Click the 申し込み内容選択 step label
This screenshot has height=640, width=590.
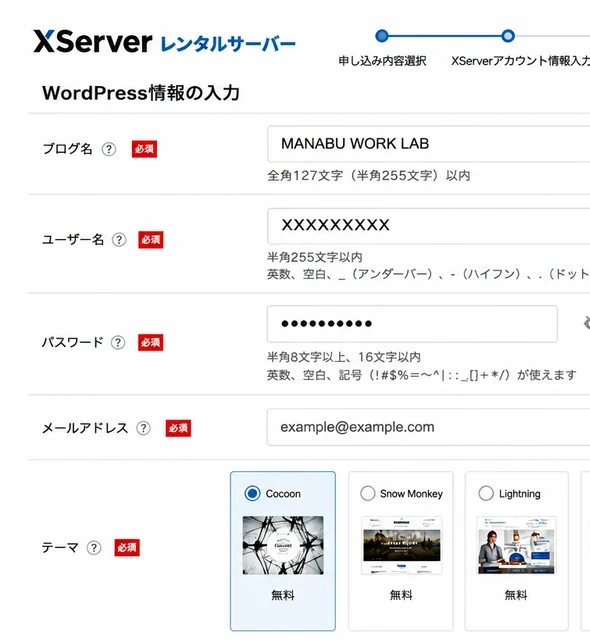click(x=382, y=61)
